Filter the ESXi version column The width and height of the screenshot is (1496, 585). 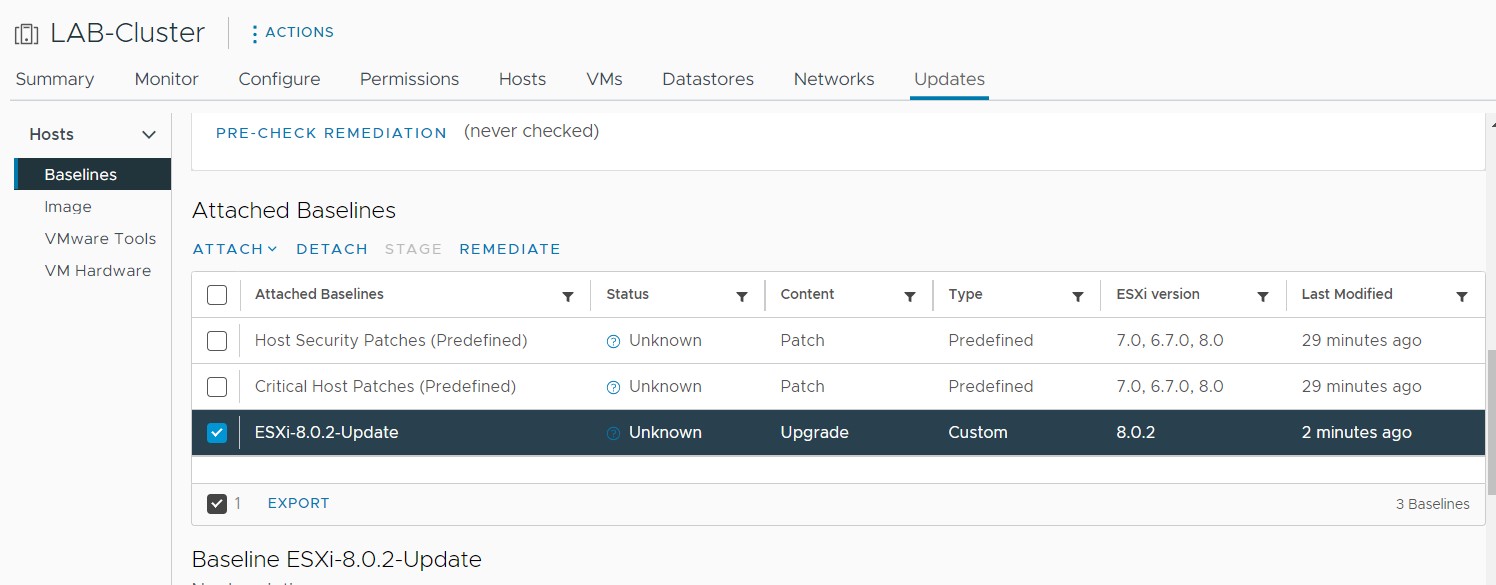(1263, 296)
